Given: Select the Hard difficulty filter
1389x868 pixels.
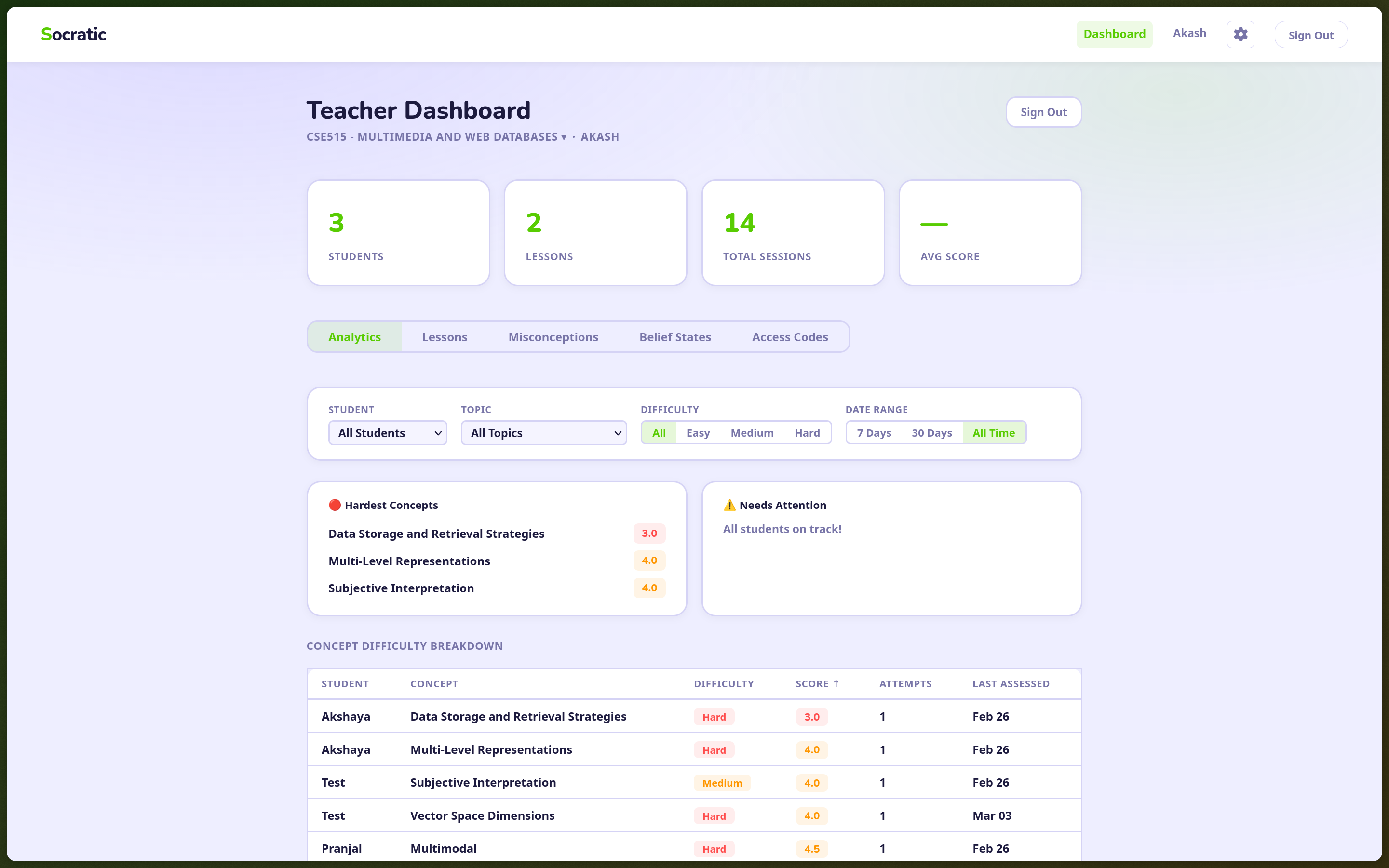Looking at the screenshot, I should click(x=807, y=433).
